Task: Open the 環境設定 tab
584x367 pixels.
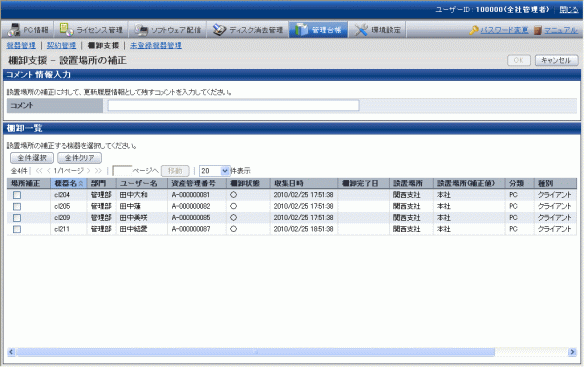Action: click(377, 30)
